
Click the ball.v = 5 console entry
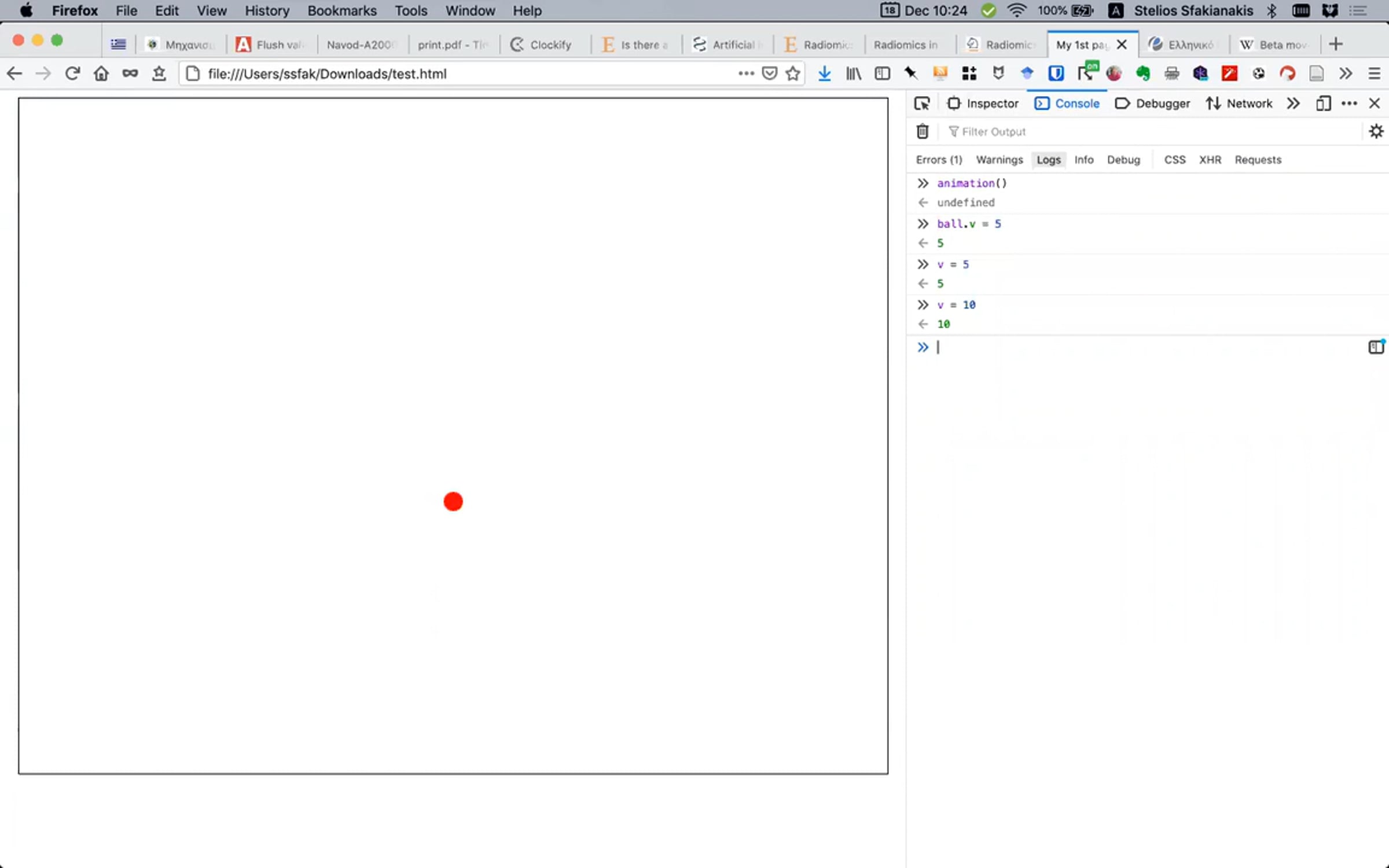tap(969, 224)
